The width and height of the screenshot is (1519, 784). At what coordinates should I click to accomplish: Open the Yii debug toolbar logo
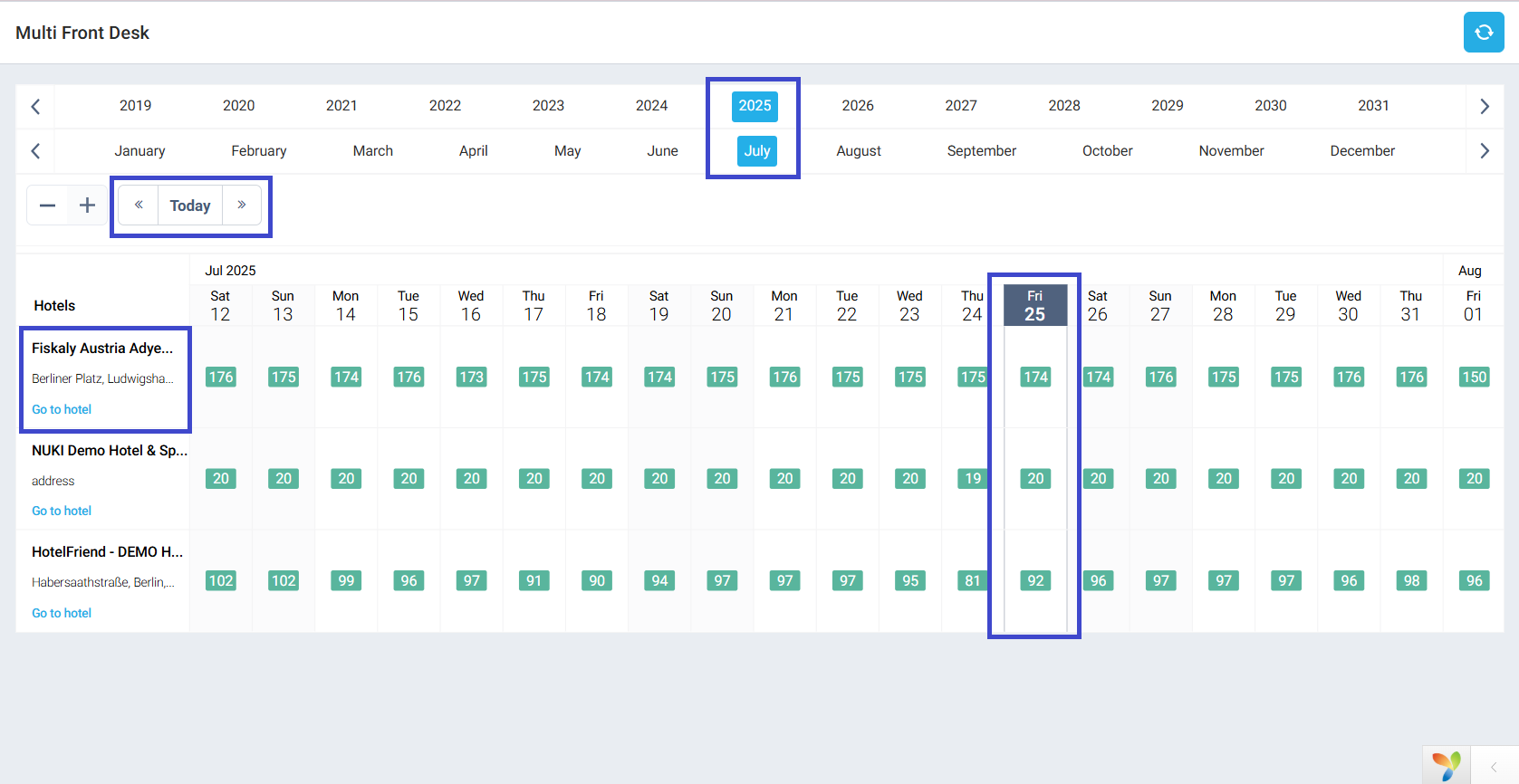point(1447,766)
